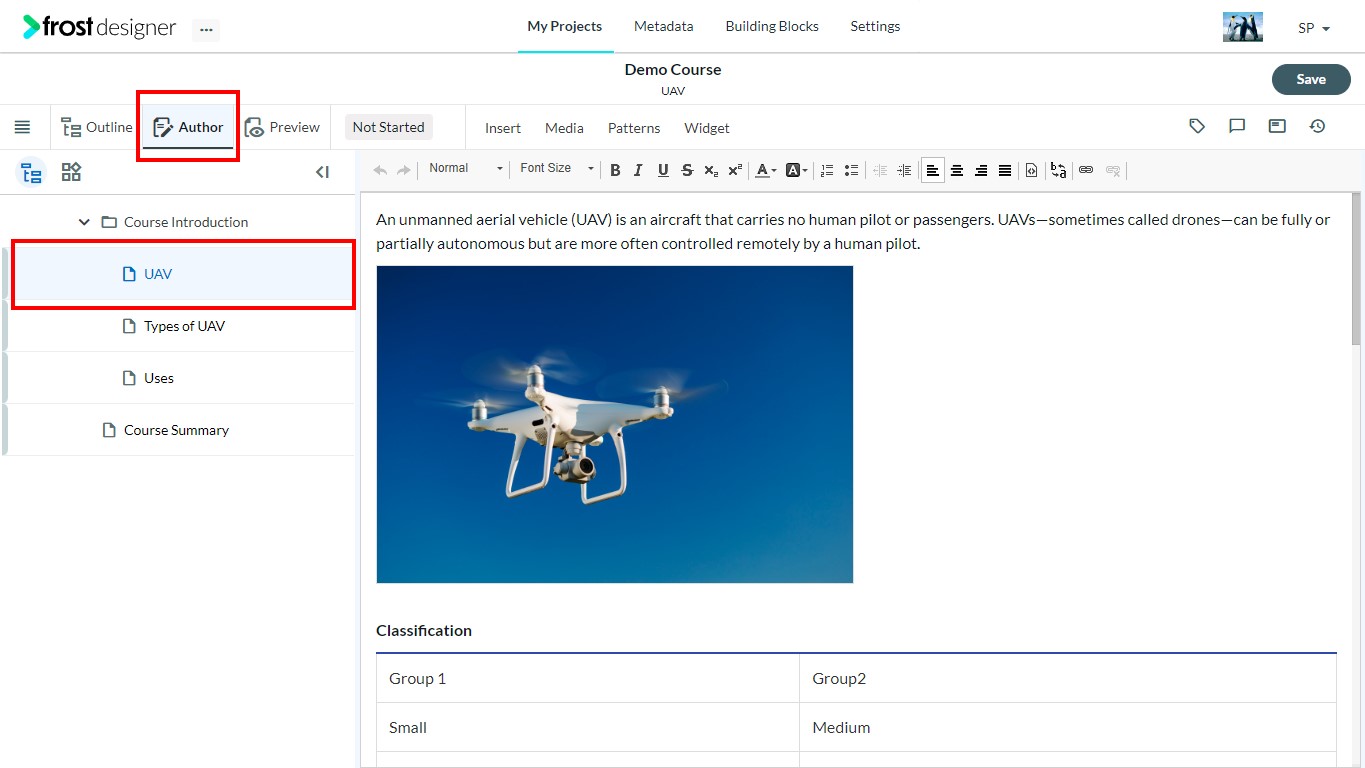
Task: Click the drone image in editor
Action: tap(614, 424)
